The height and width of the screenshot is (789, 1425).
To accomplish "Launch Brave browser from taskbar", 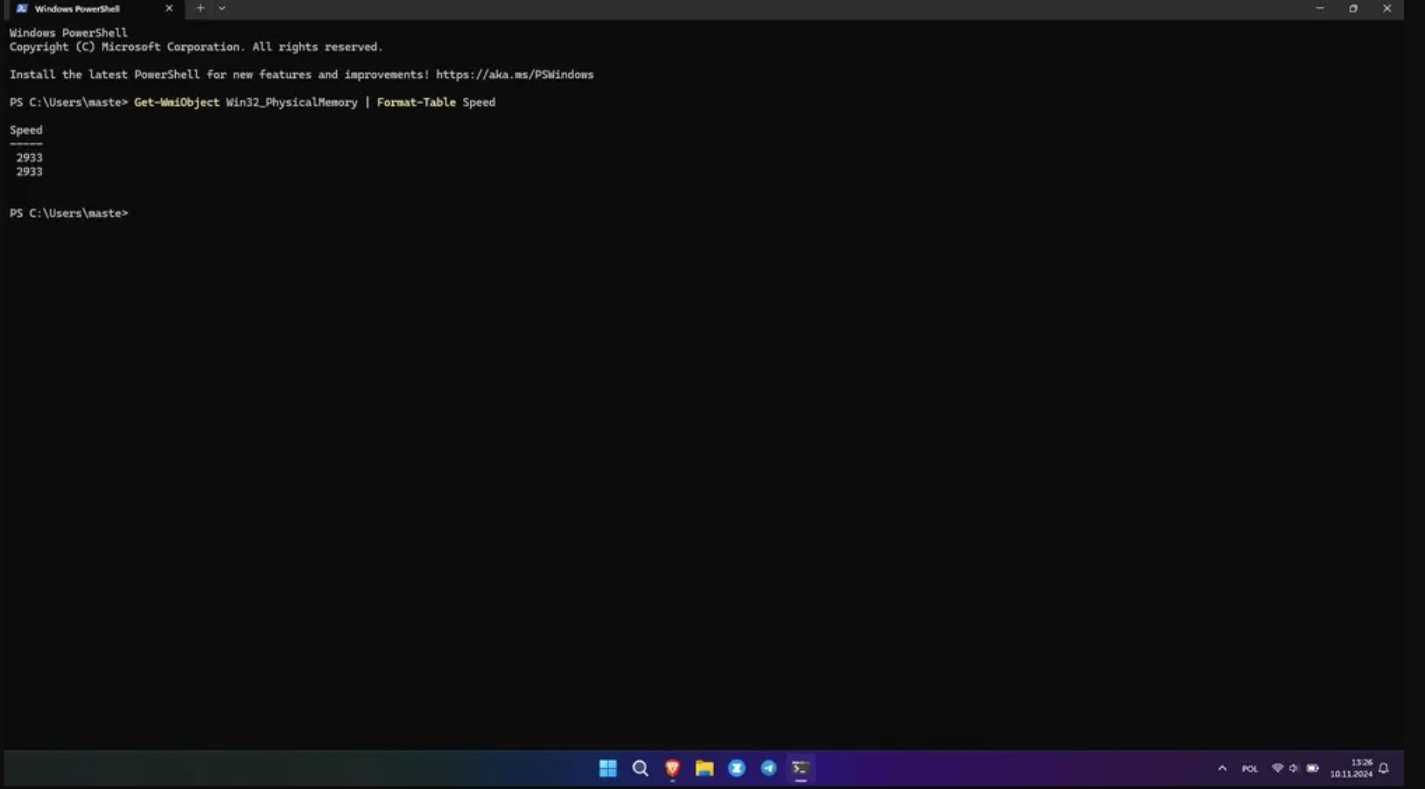I will [672, 768].
